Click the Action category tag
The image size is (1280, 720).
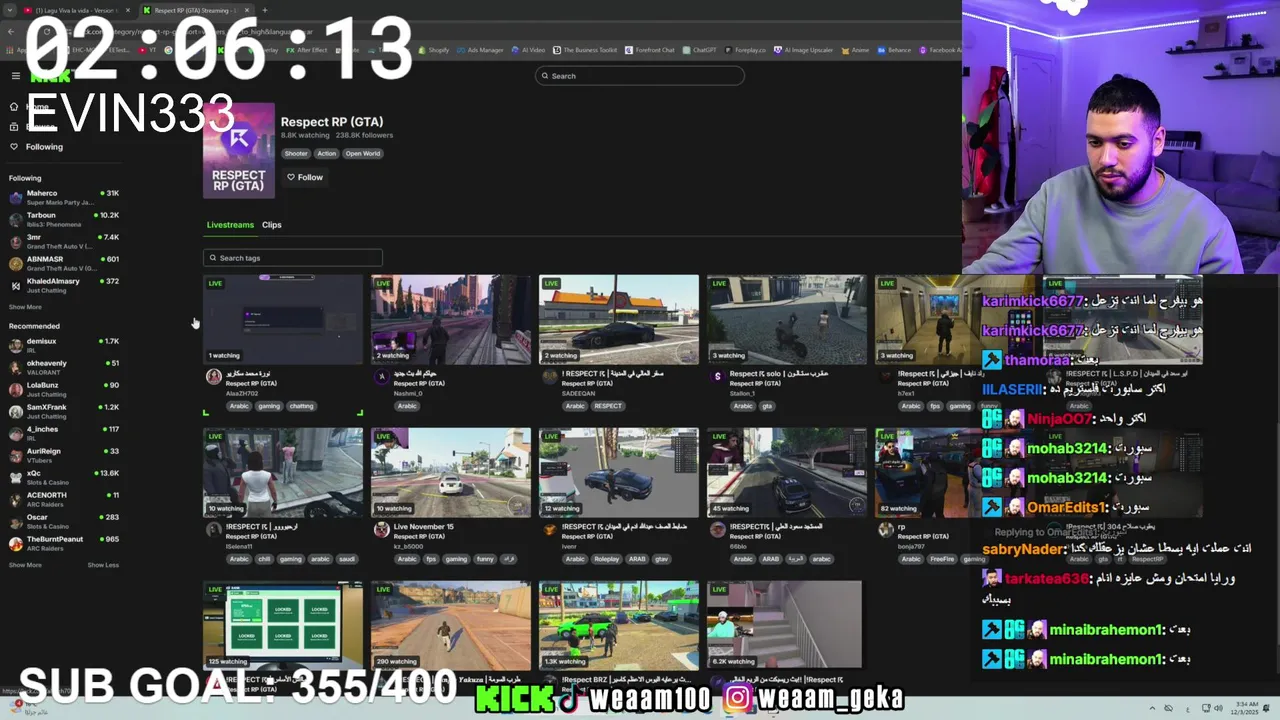[326, 153]
